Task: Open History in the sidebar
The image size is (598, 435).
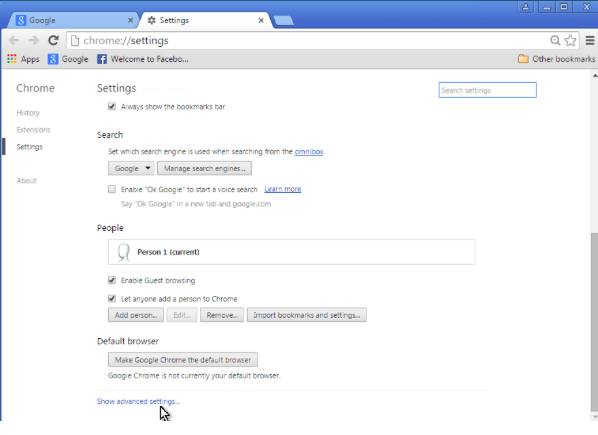Action: [x=28, y=113]
